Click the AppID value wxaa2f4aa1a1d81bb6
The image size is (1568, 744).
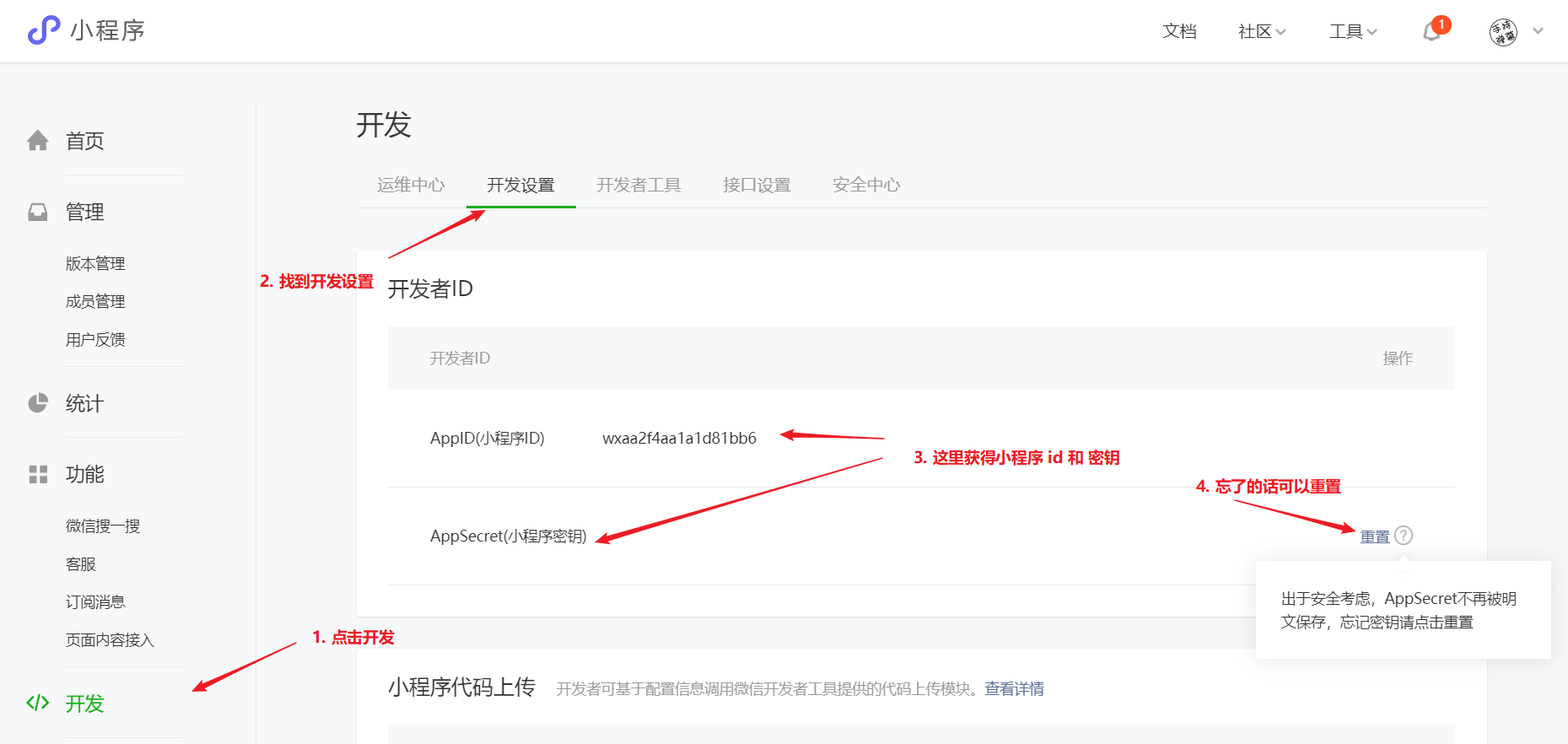pyautogui.click(x=680, y=438)
